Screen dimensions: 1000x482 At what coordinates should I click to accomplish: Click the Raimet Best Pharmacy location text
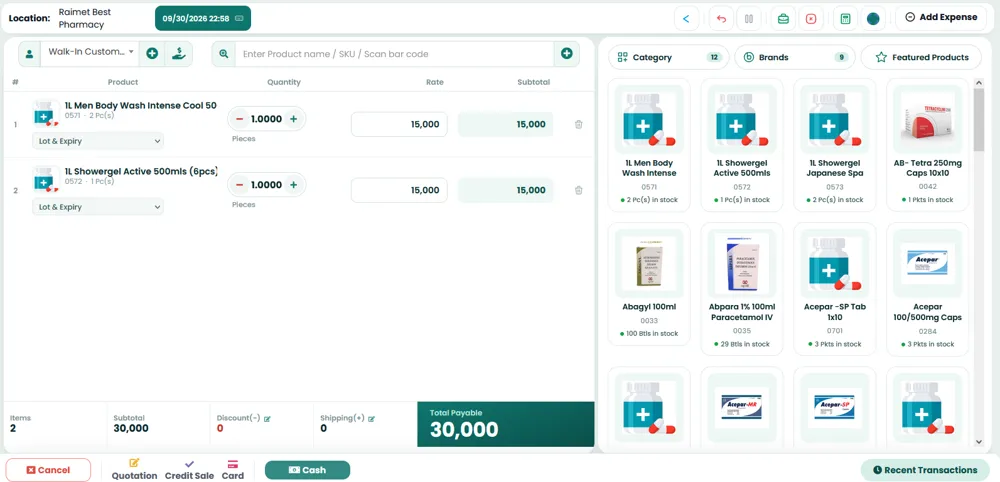(85, 18)
